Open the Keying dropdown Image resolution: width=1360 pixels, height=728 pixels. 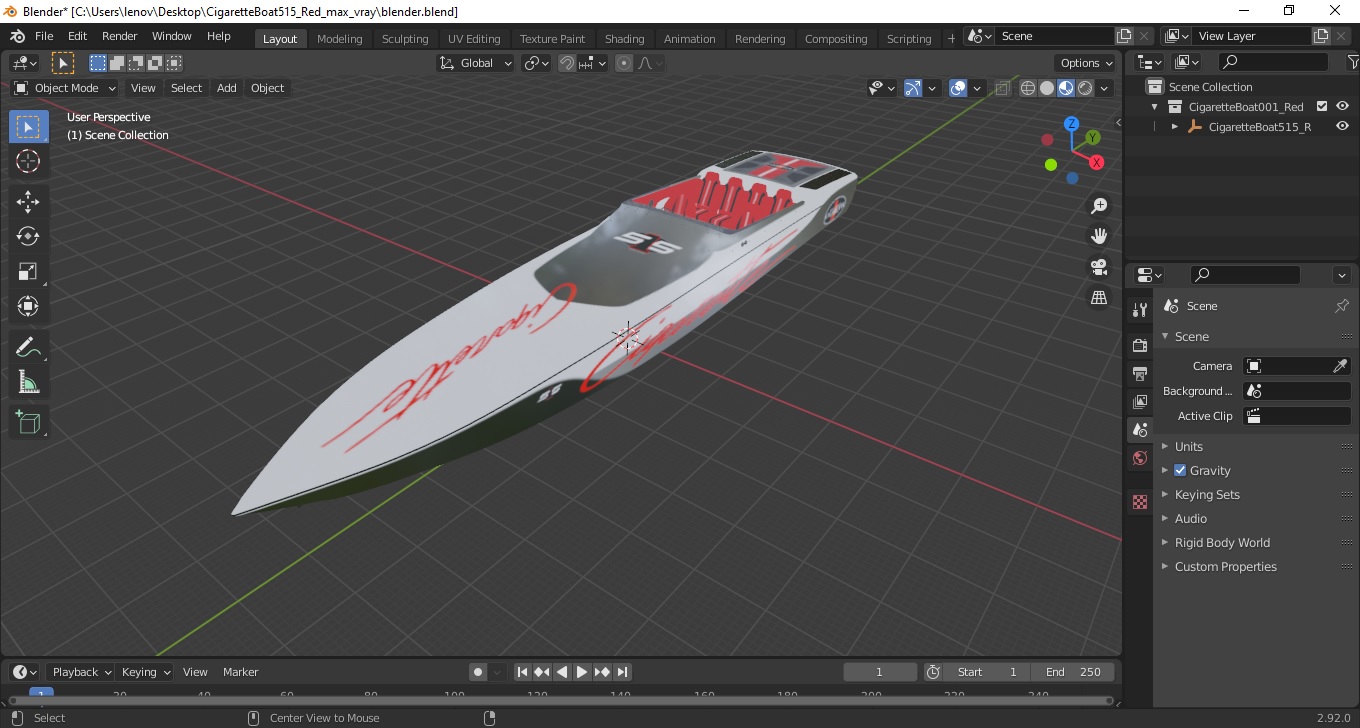146,672
